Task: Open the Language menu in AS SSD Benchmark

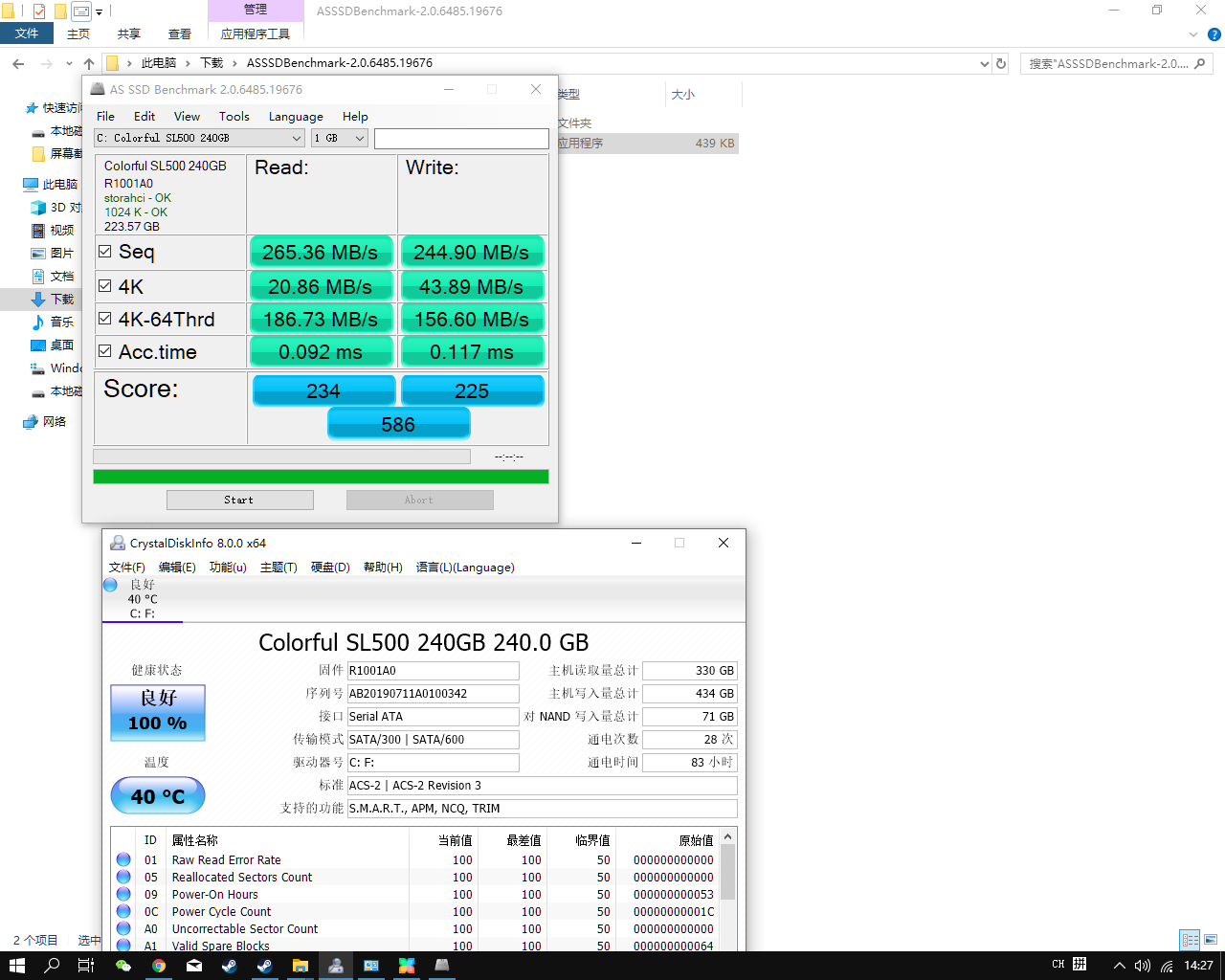Action: pyautogui.click(x=296, y=117)
